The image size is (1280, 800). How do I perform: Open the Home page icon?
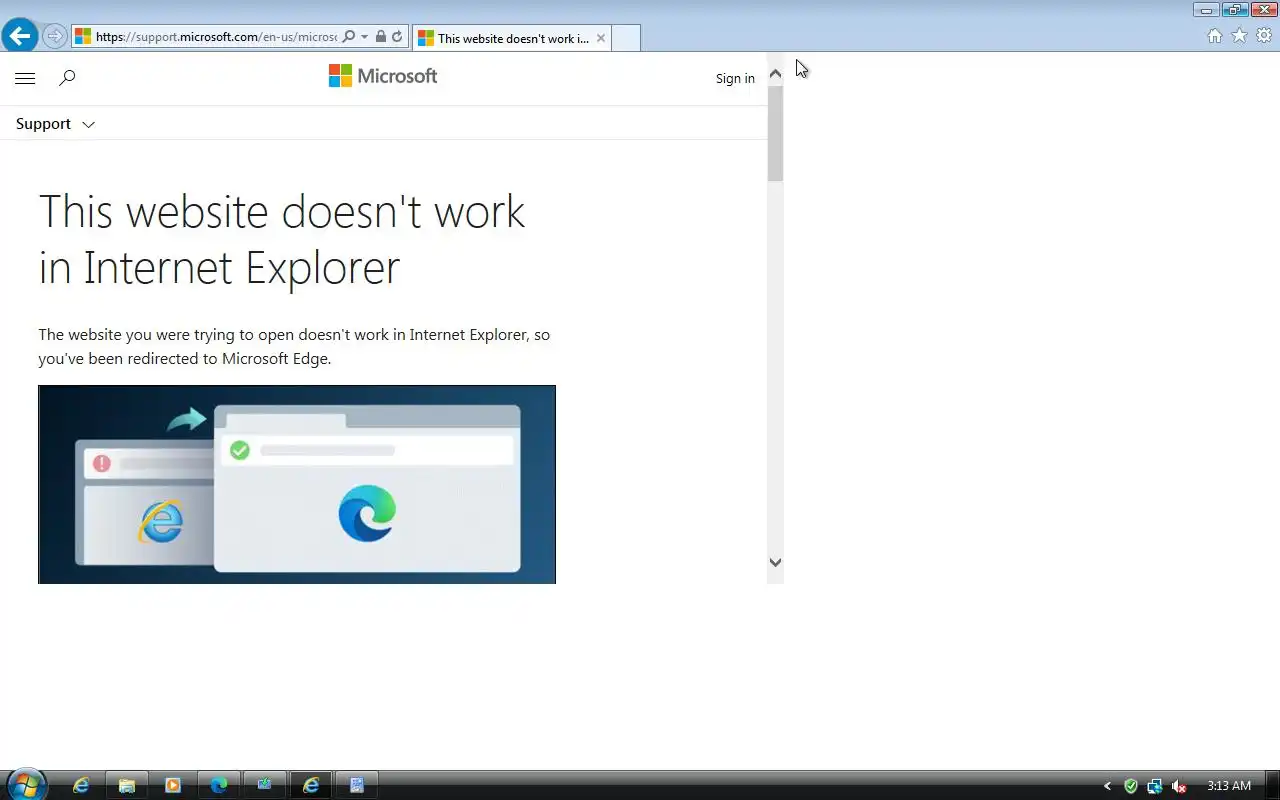1215,36
